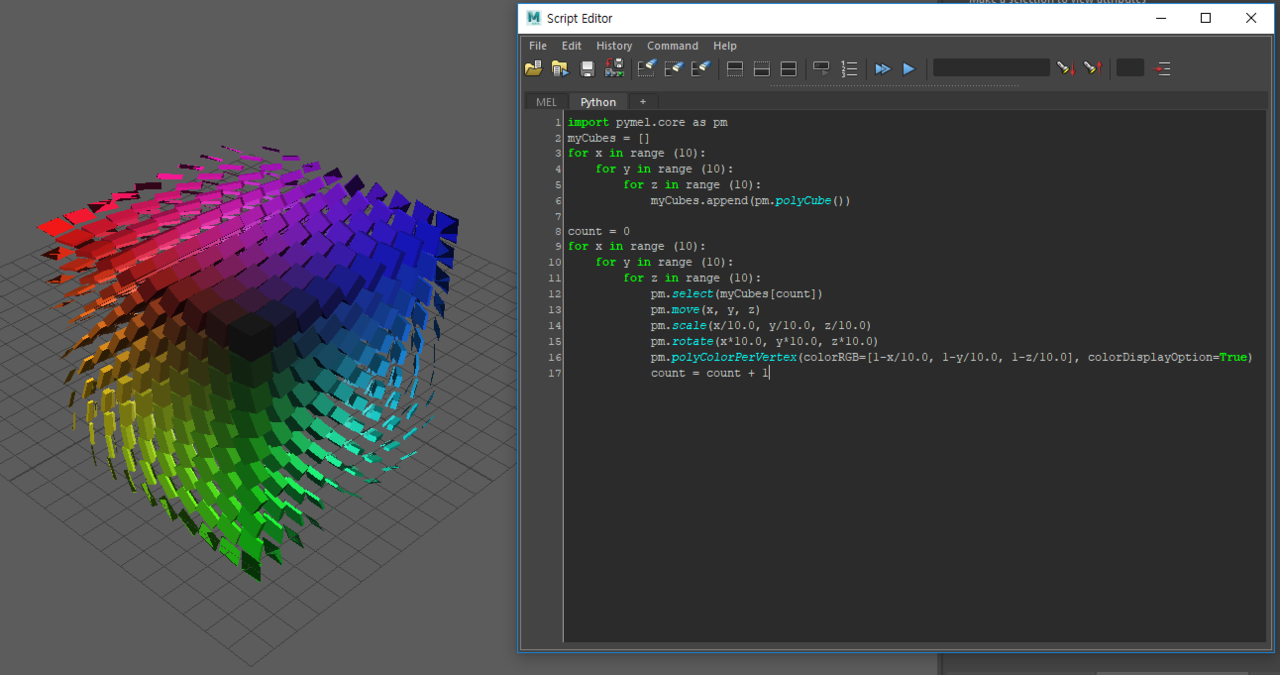Add a new script tab with plus
Viewport: 1280px width, 675px height.
point(643,102)
